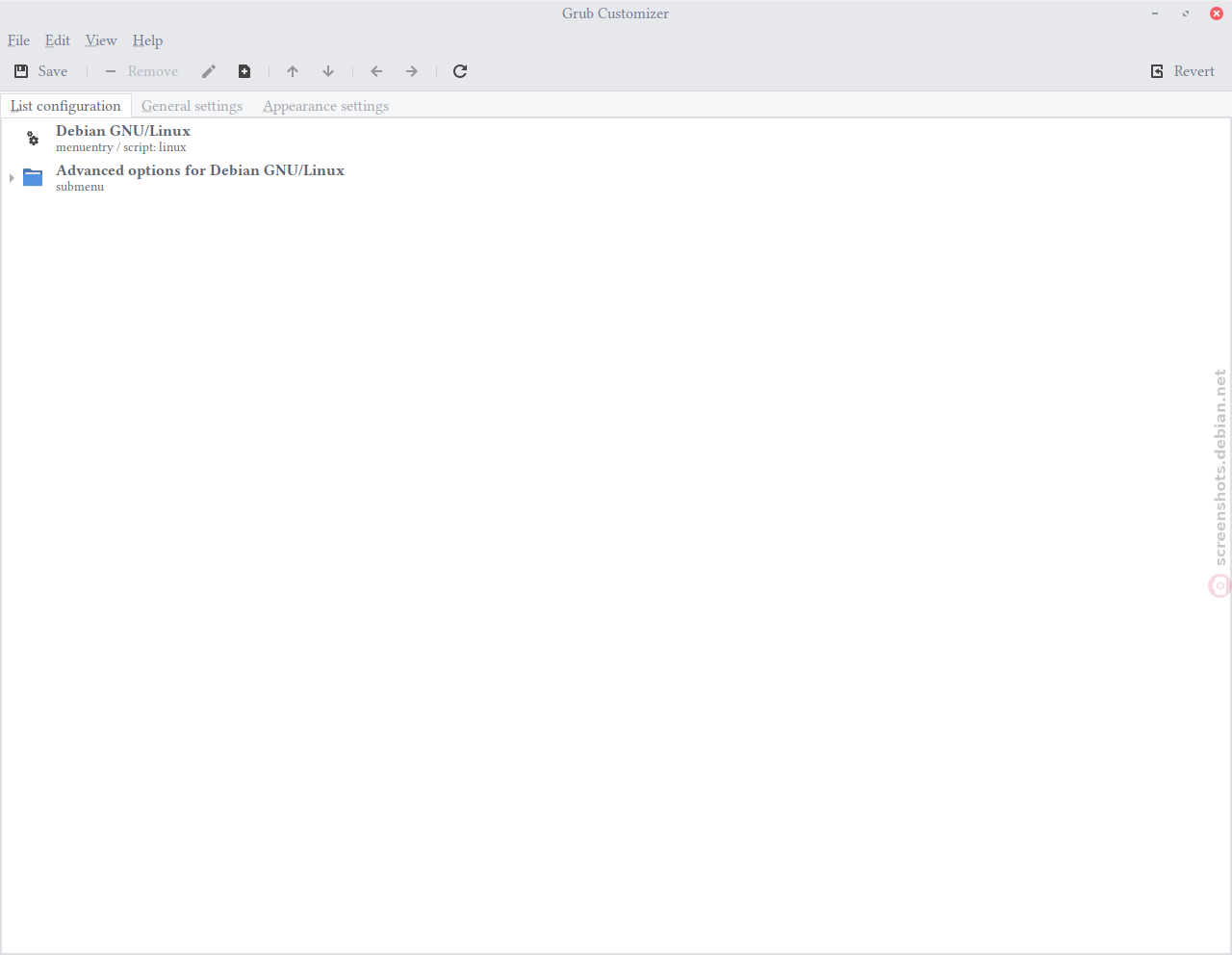1232x955 pixels.
Task: Select Advanced options for Debian GNU/Linux submenu
Action: click(615, 177)
